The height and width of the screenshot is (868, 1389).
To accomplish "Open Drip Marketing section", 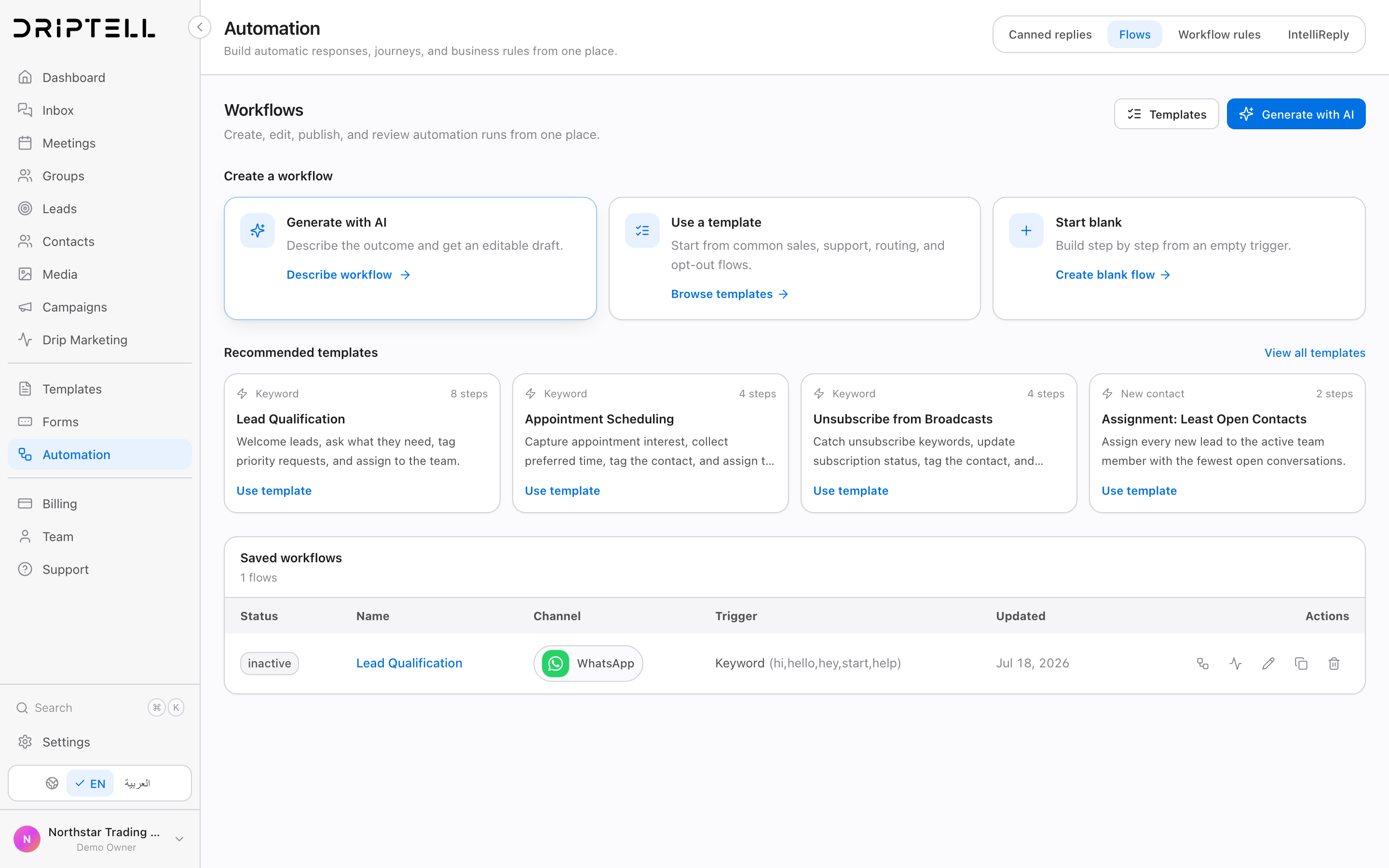I will pos(100,340).
